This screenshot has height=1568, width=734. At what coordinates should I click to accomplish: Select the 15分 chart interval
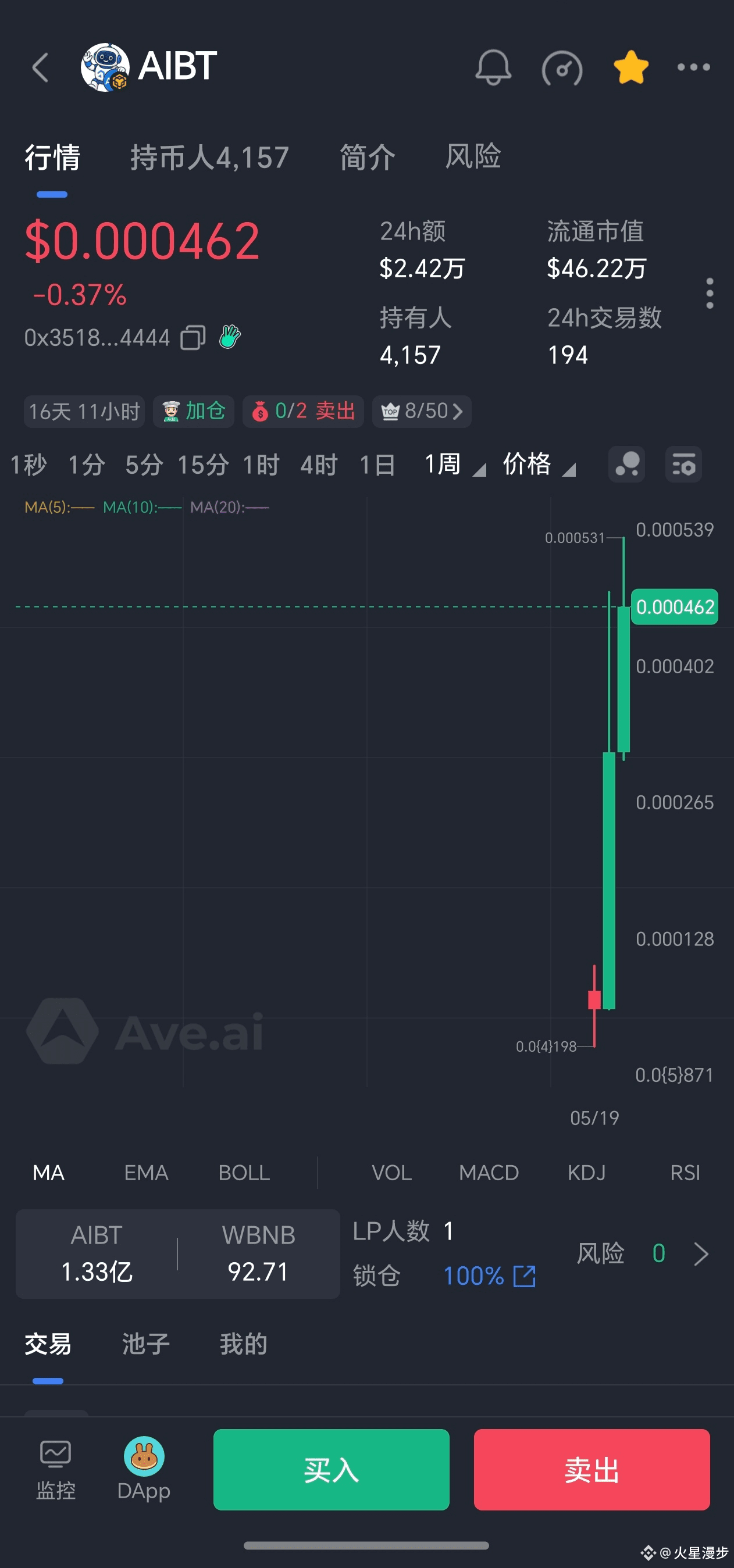click(x=203, y=465)
